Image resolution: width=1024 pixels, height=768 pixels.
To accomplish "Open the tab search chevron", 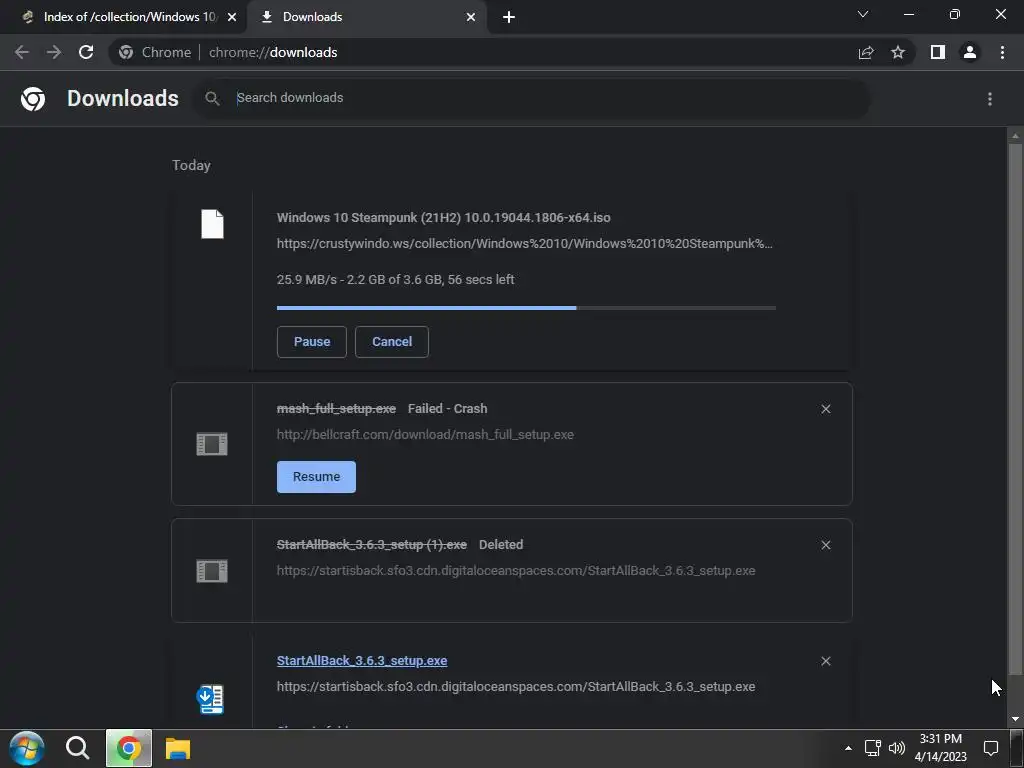I will [863, 14].
